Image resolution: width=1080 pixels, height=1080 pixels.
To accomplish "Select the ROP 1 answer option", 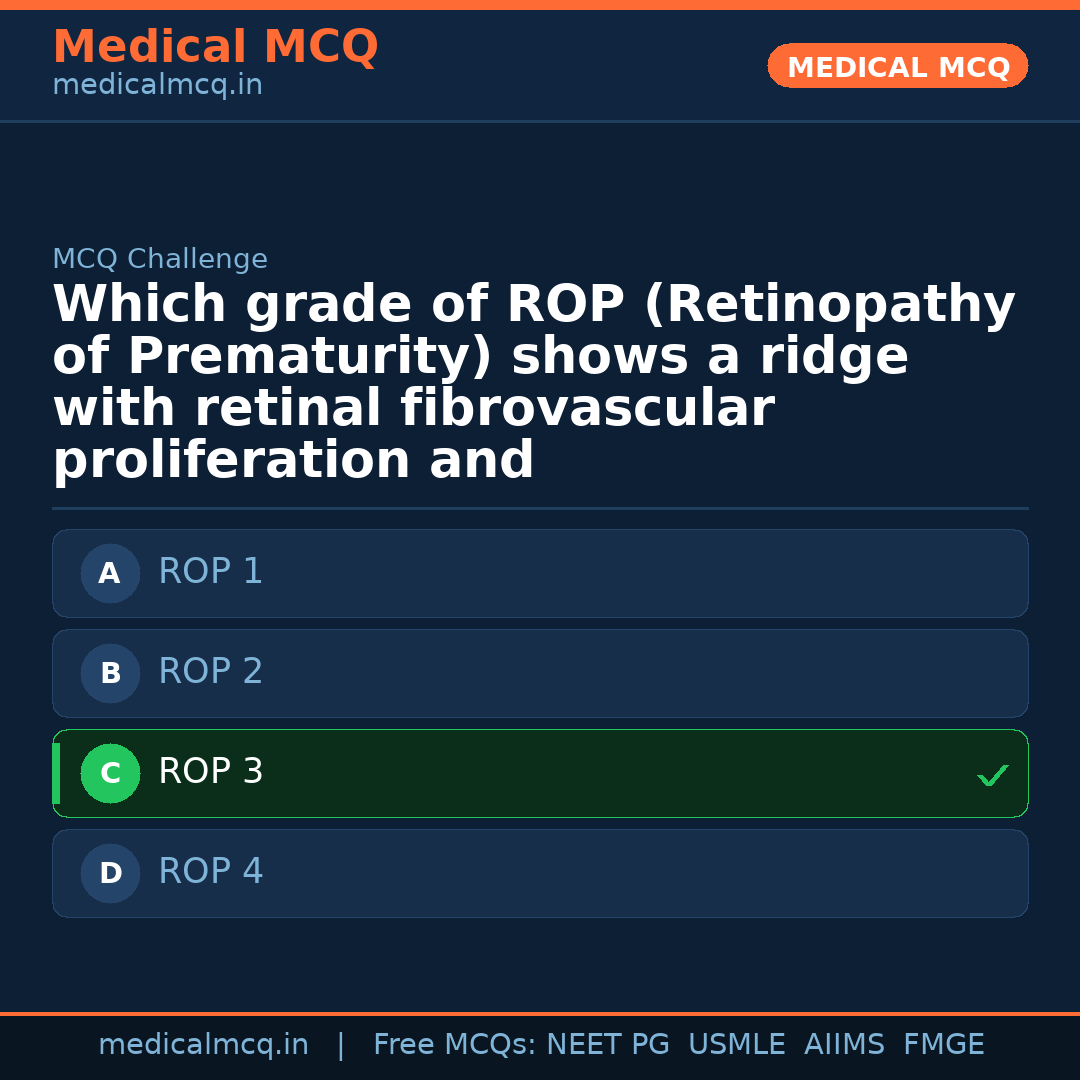I will [540, 573].
